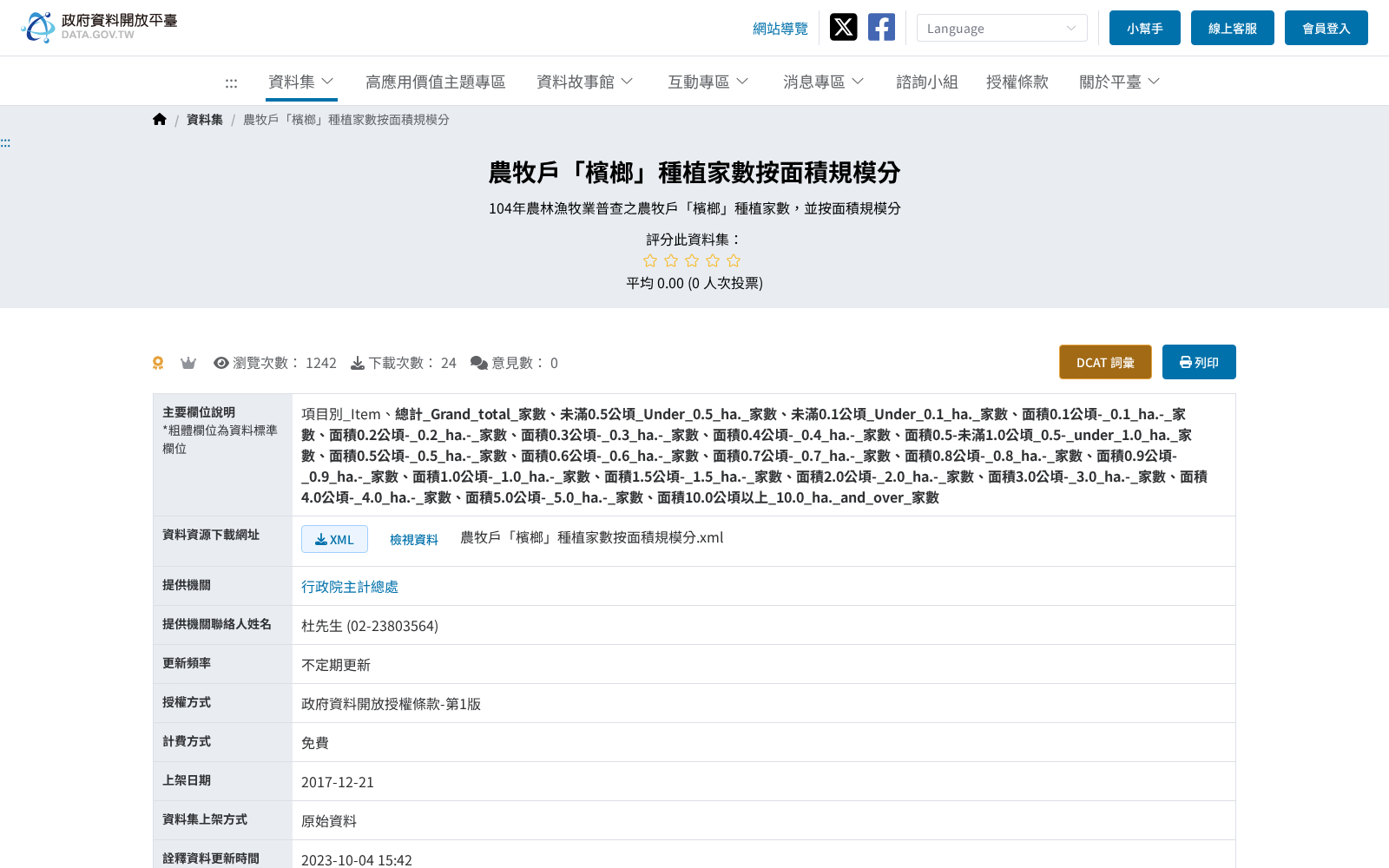
Task: Click the fifth rating star
Action: (x=734, y=260)
